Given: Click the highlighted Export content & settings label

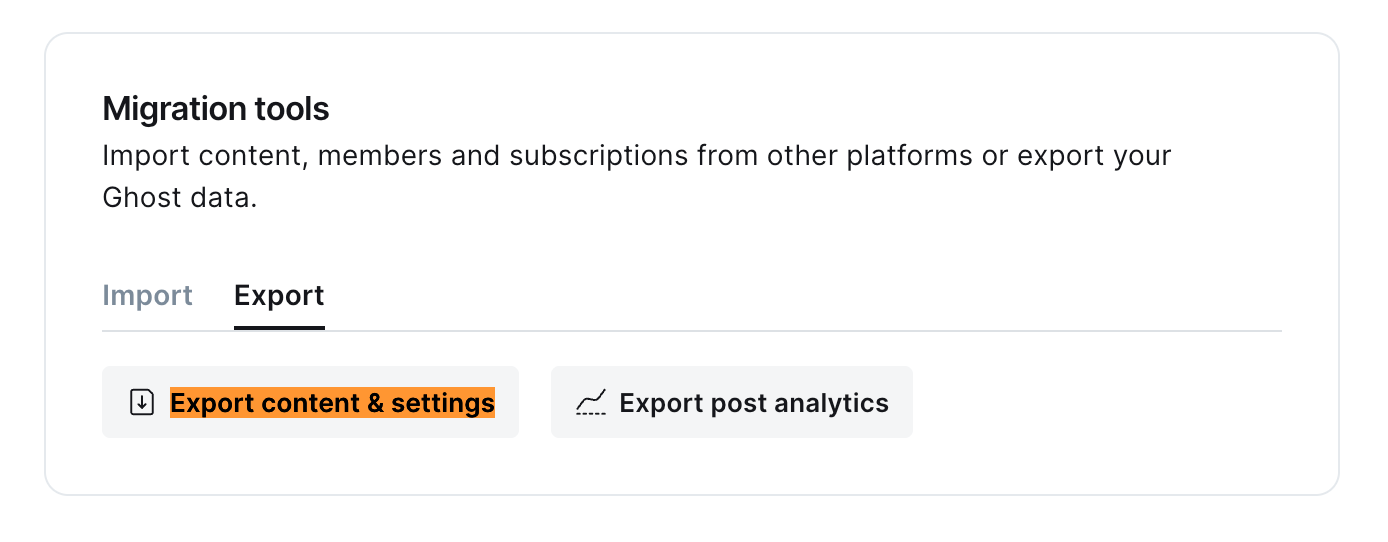Looking at the screenshot, I should coord(332,402).
